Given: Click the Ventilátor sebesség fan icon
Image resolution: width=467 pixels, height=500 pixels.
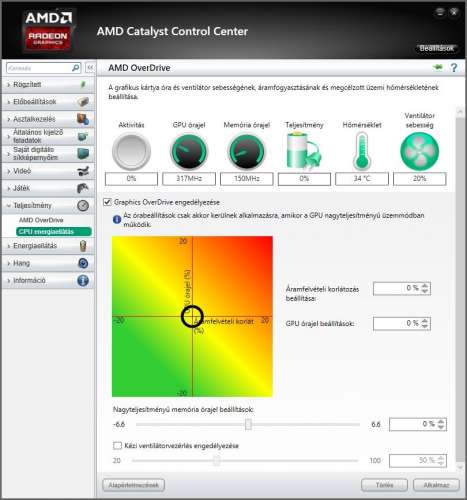Looking at the screenshot, I should pos(419,151).
